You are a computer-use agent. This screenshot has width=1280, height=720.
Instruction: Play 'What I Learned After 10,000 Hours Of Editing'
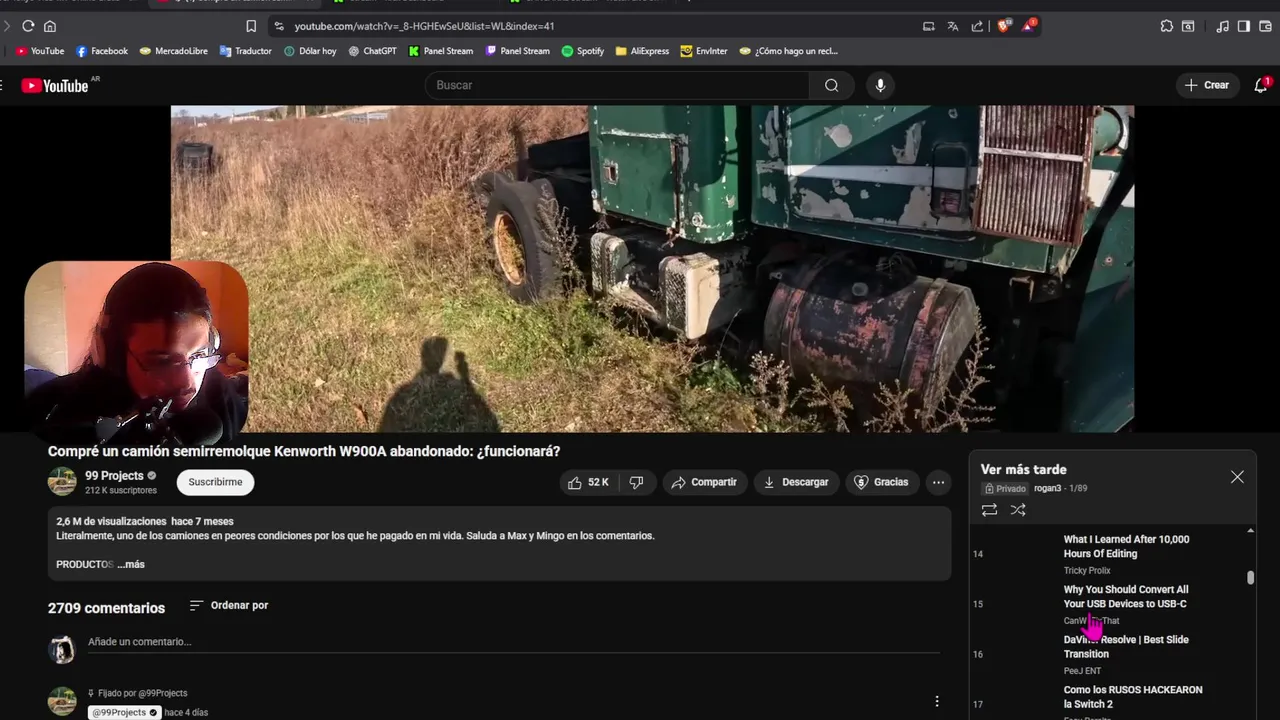pyautogui.click(x=1126, y=546)
